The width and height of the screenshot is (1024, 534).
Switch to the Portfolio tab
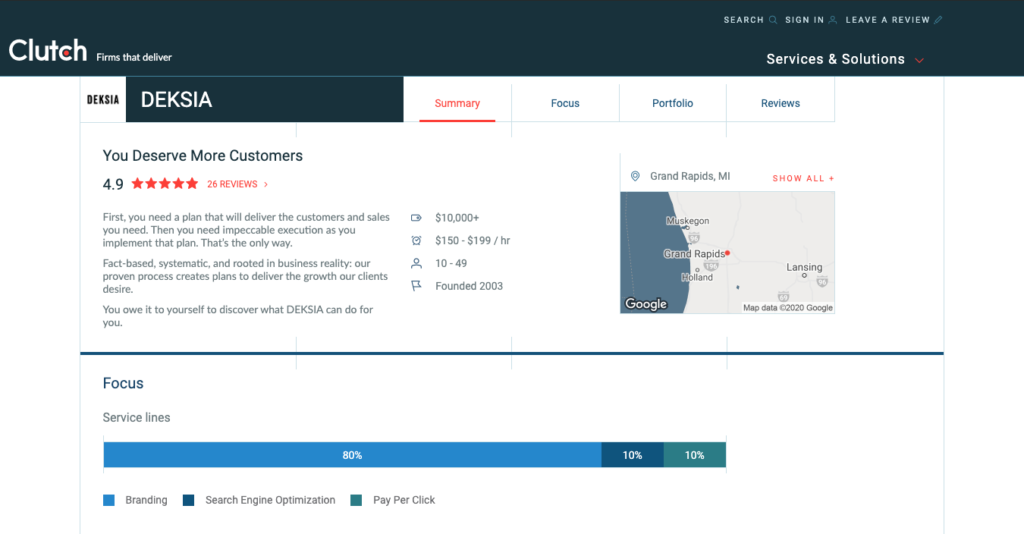pos(673,103)
